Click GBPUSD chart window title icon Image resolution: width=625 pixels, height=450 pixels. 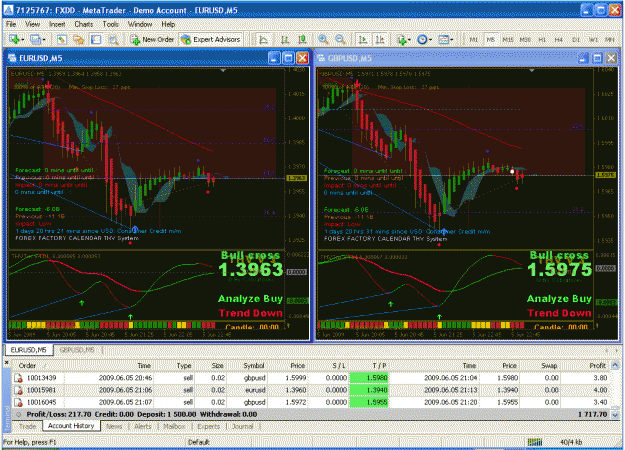321,58
